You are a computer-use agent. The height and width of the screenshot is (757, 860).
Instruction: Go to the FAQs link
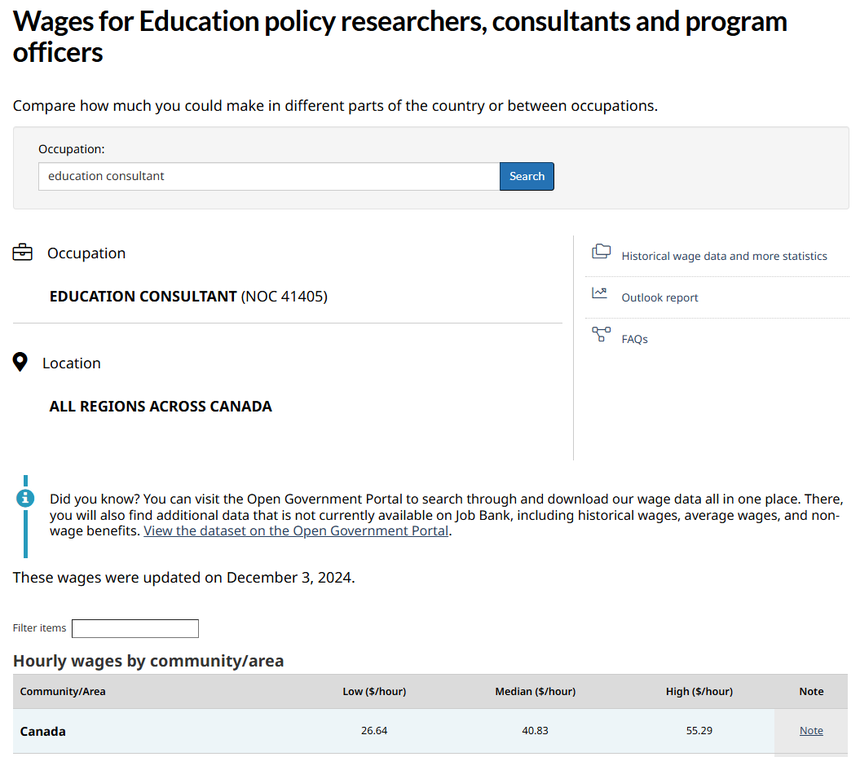click(634, 340)
